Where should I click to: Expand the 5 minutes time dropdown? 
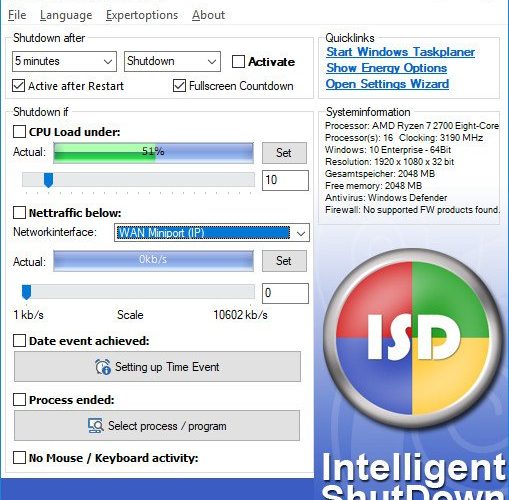pos(64,61)
